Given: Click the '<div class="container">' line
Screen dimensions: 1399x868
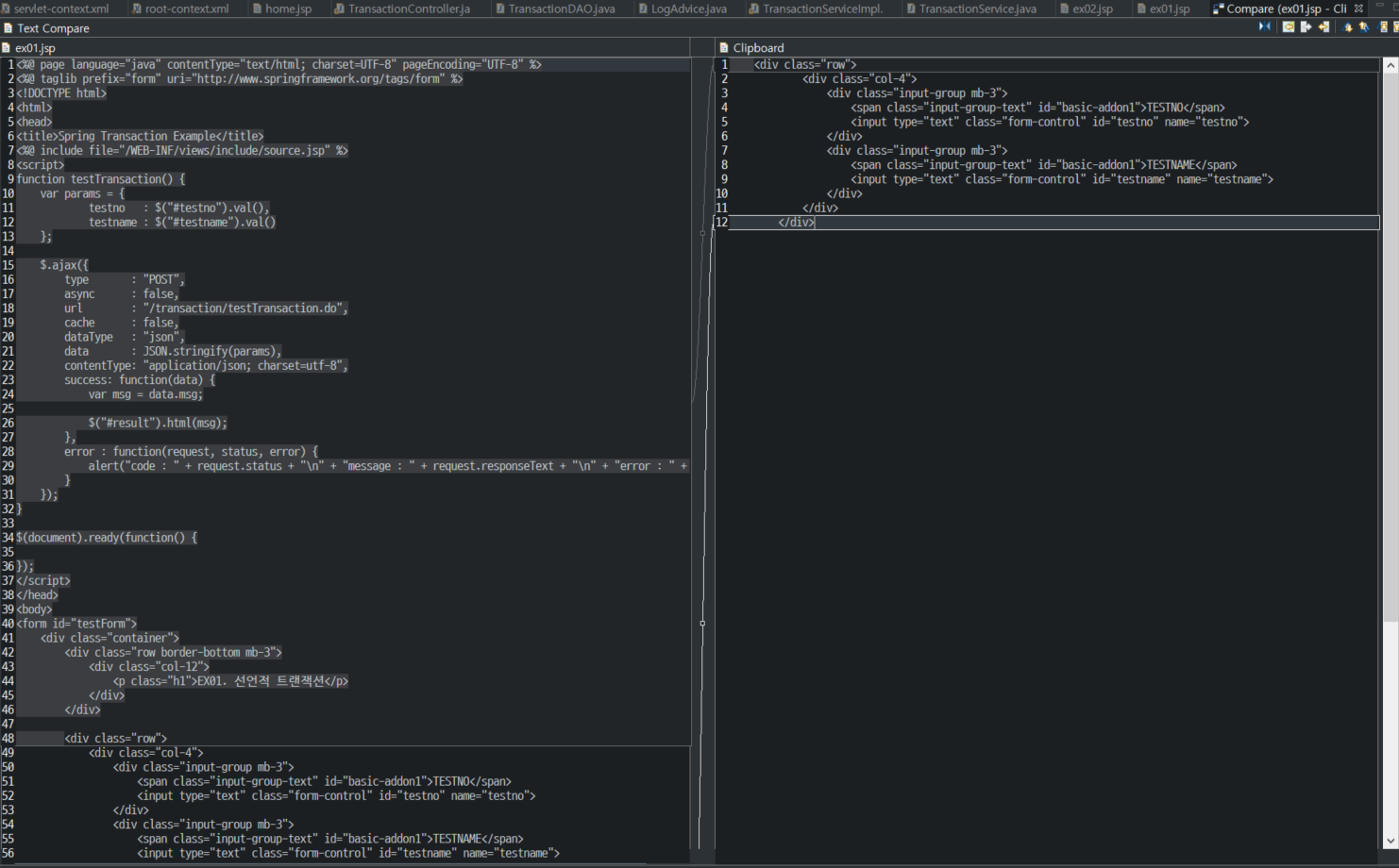Looking at the screenshot, I should point(110,638).
